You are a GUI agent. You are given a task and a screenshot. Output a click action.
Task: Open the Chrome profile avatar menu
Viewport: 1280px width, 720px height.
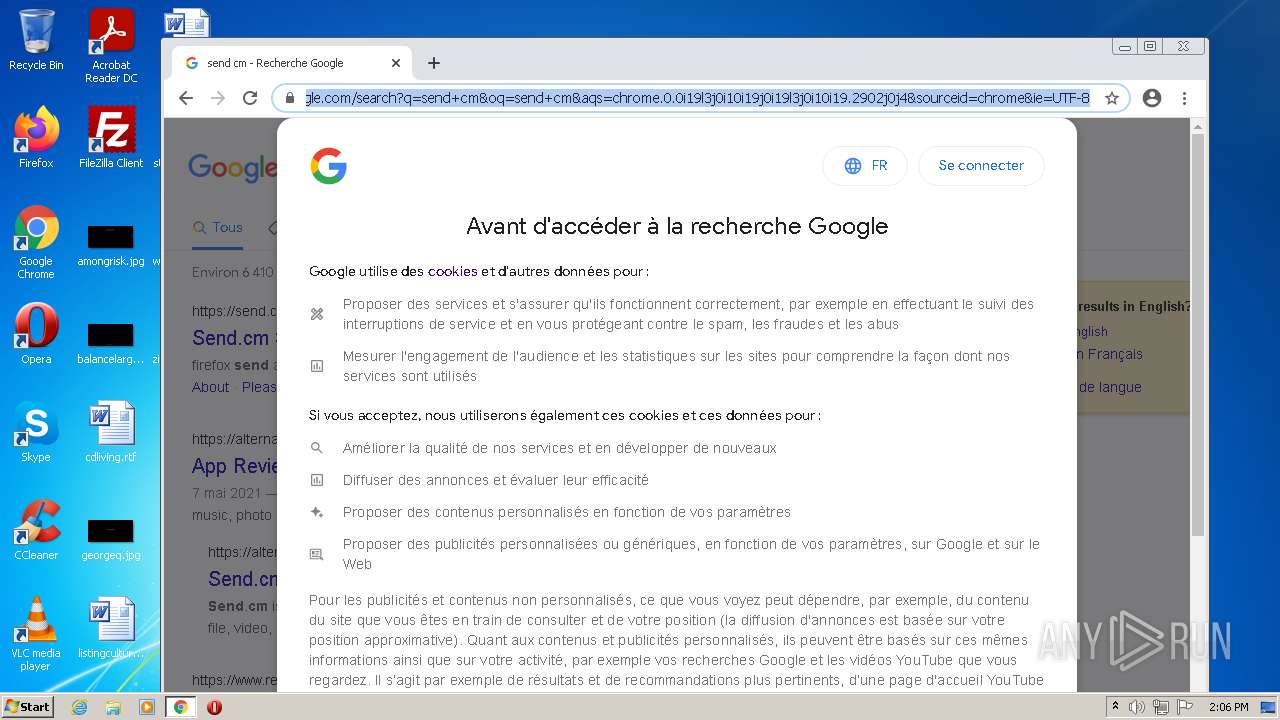point(1152,98)
